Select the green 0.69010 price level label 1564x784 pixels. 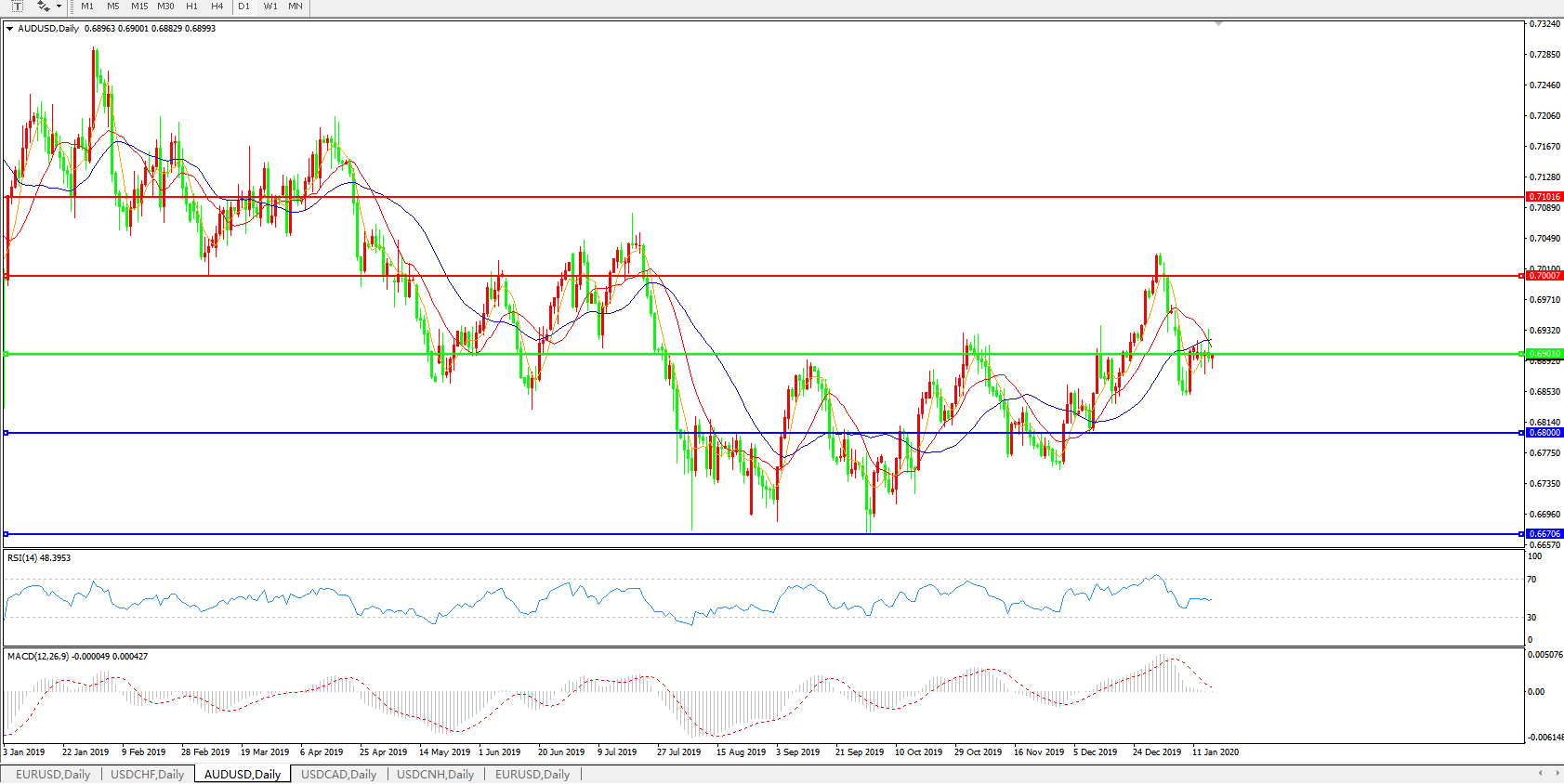point(1544,354)
